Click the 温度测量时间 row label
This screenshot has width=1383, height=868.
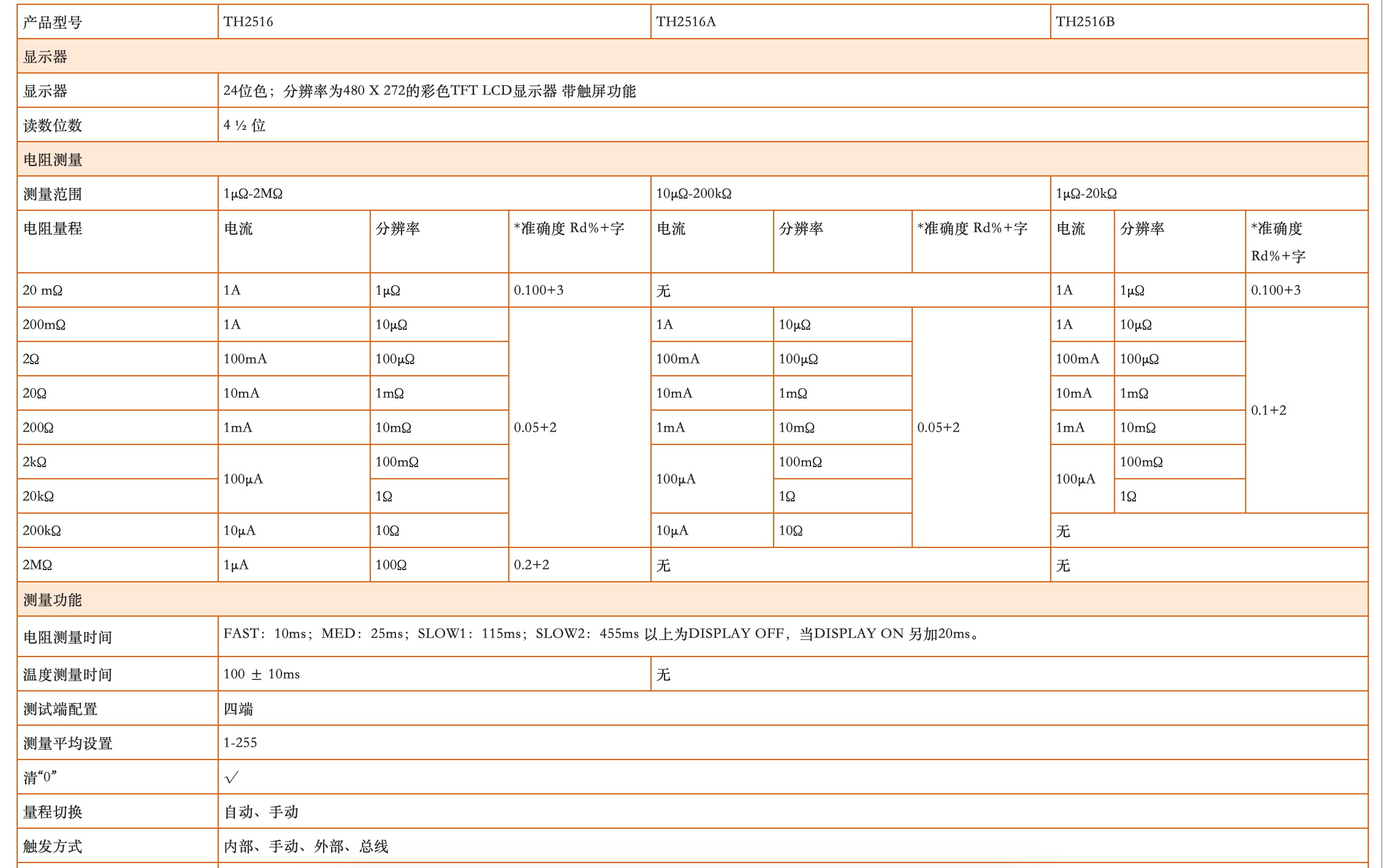[118, 674]
